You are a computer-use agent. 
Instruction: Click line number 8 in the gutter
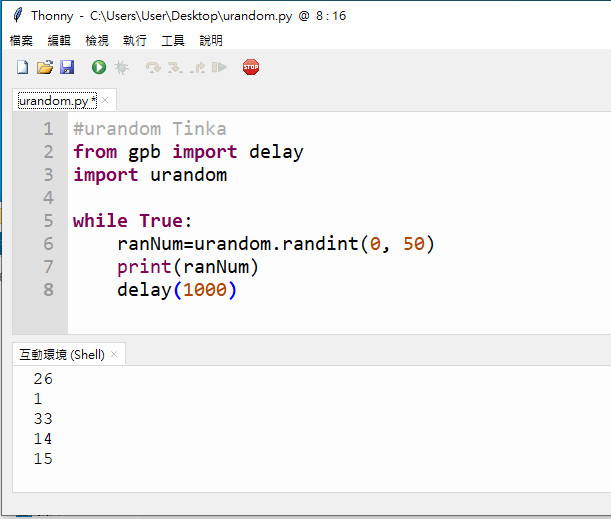pos(48,290)
